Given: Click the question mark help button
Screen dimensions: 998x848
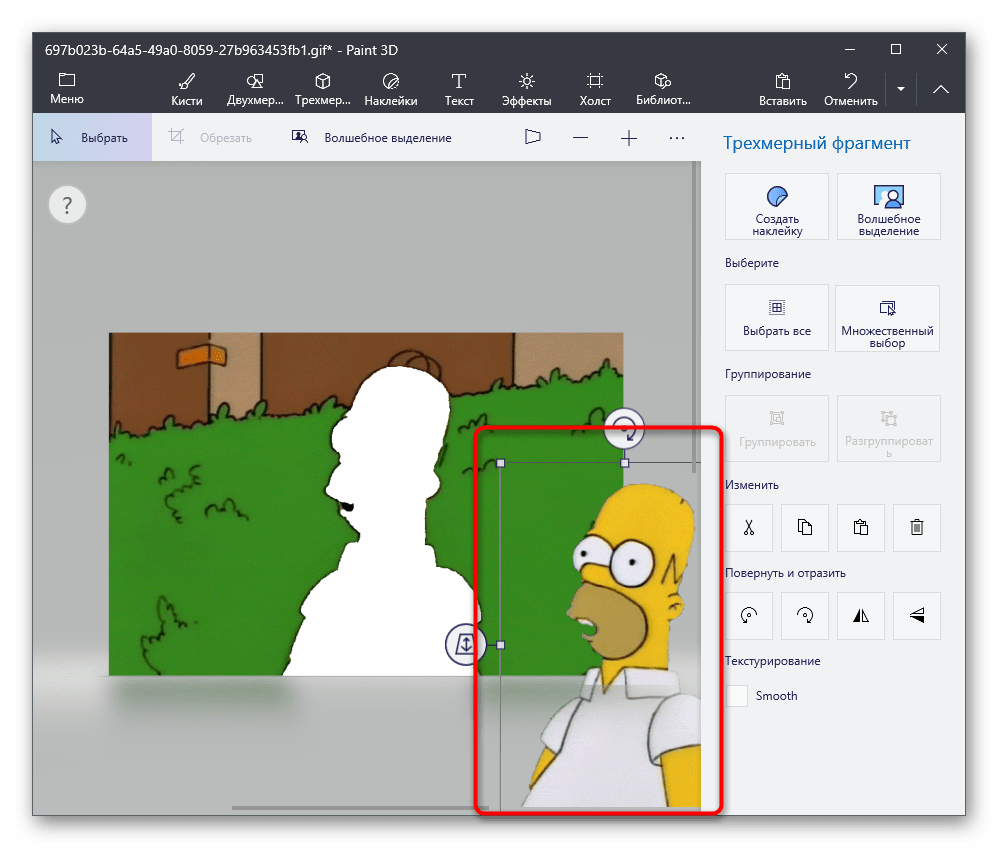Looking at the screenshot, I should tap(67, 206).
